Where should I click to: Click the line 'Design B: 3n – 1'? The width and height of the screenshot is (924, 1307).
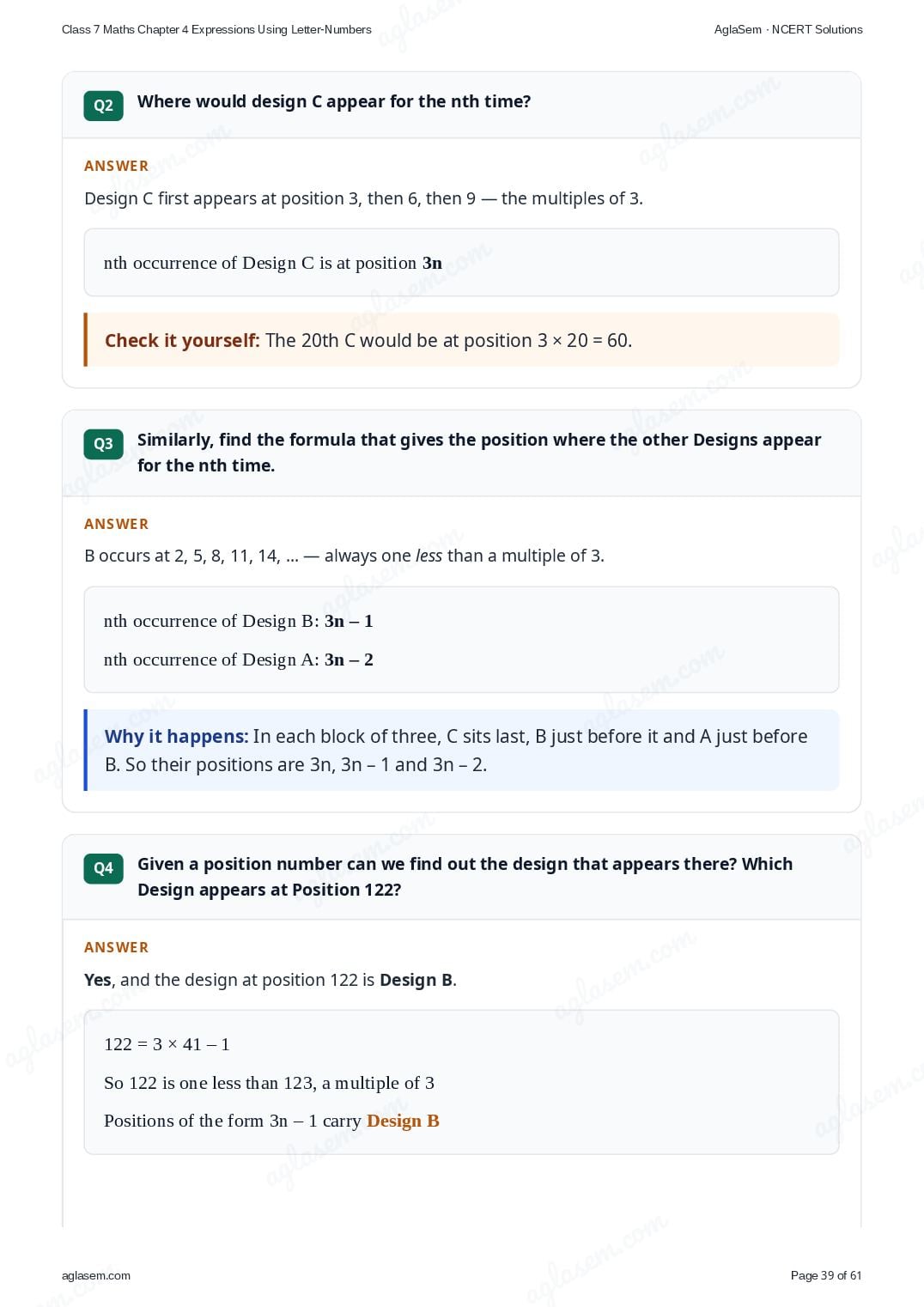coord(239,621)
